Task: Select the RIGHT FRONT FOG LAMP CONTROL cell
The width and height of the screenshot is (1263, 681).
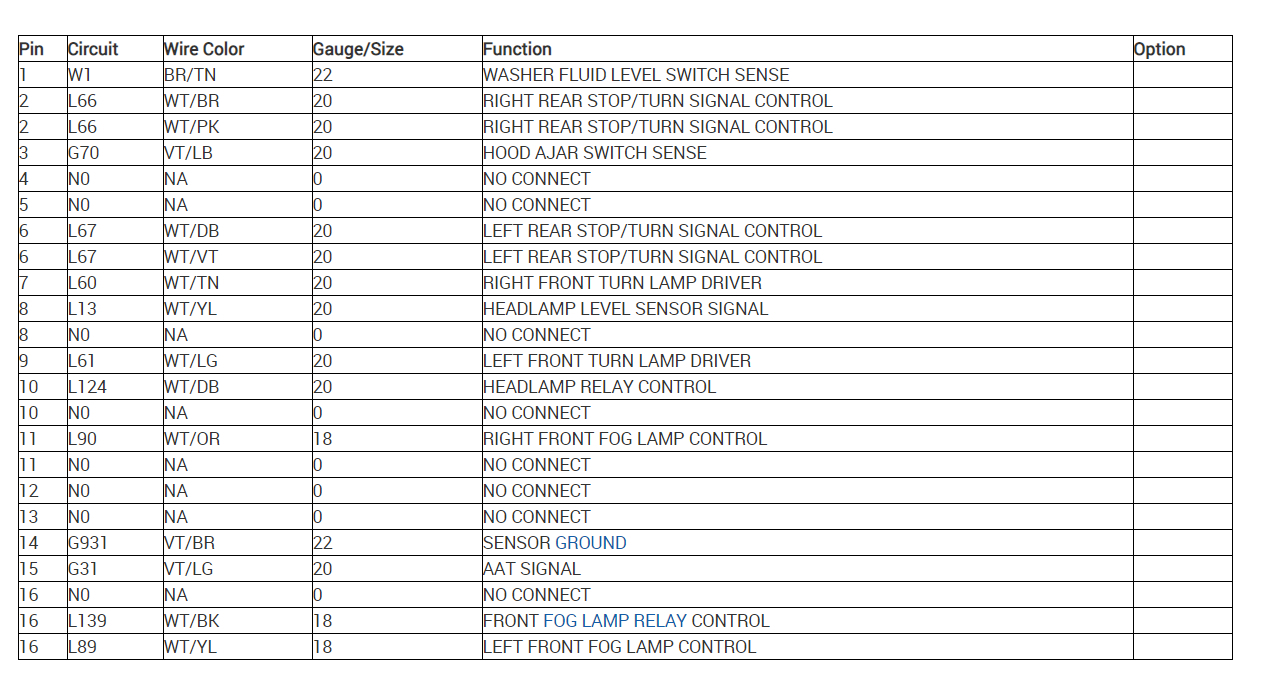Action: click(625, 439)
